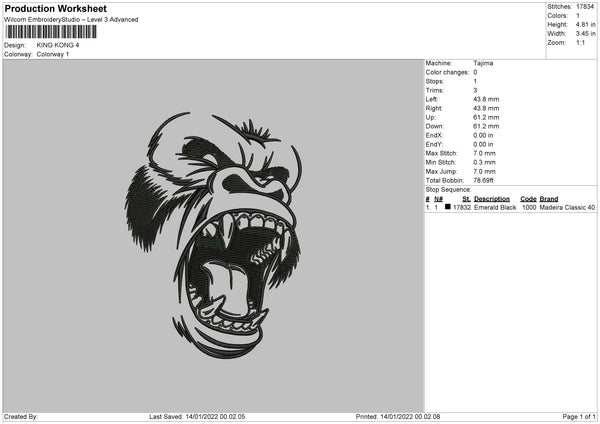Screen dimensions: 600x424
Task: Click the N# column header
Action: pyautogui.click(x=439, y=199)
